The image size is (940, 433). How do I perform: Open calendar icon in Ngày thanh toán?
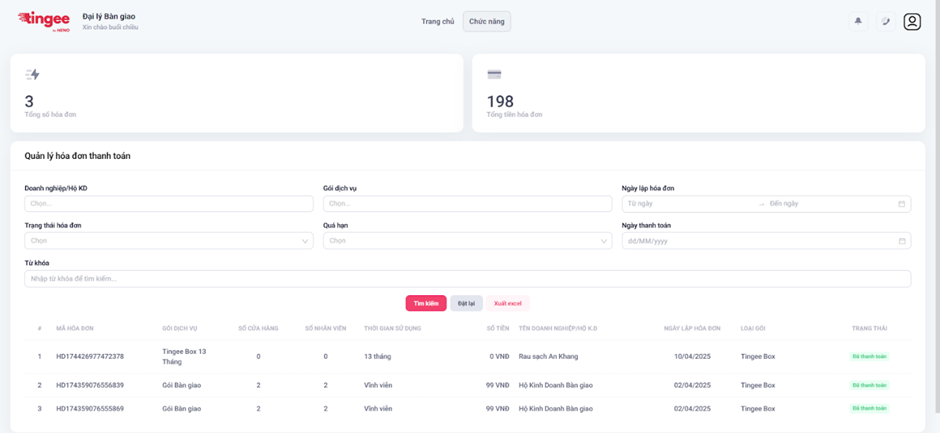click(901, 241)
